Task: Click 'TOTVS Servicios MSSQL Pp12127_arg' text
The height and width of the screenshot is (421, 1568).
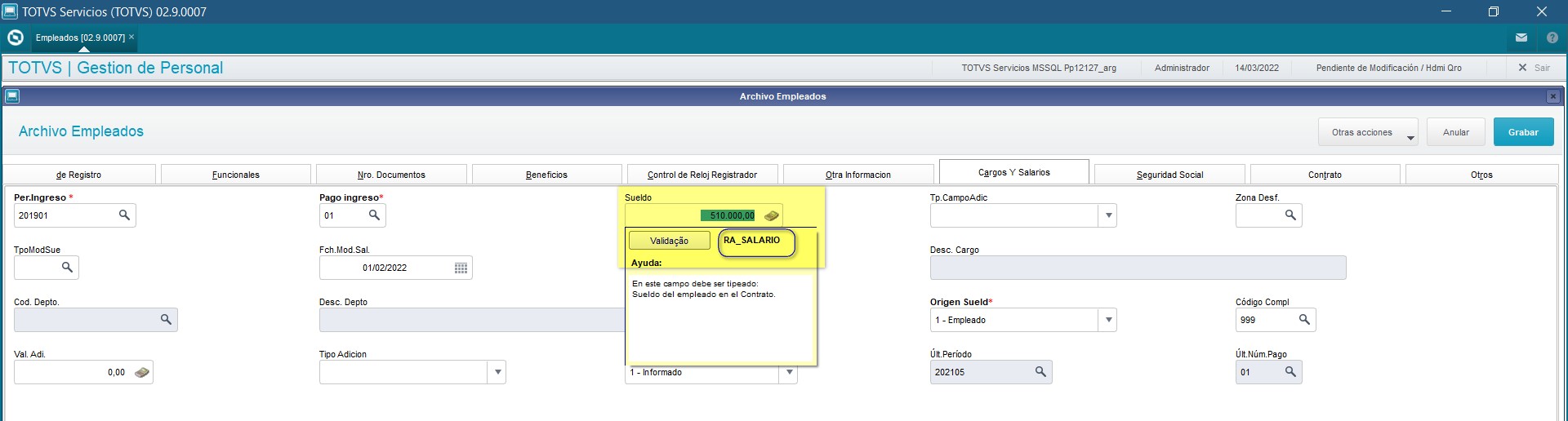Action: pos(1039,68)
